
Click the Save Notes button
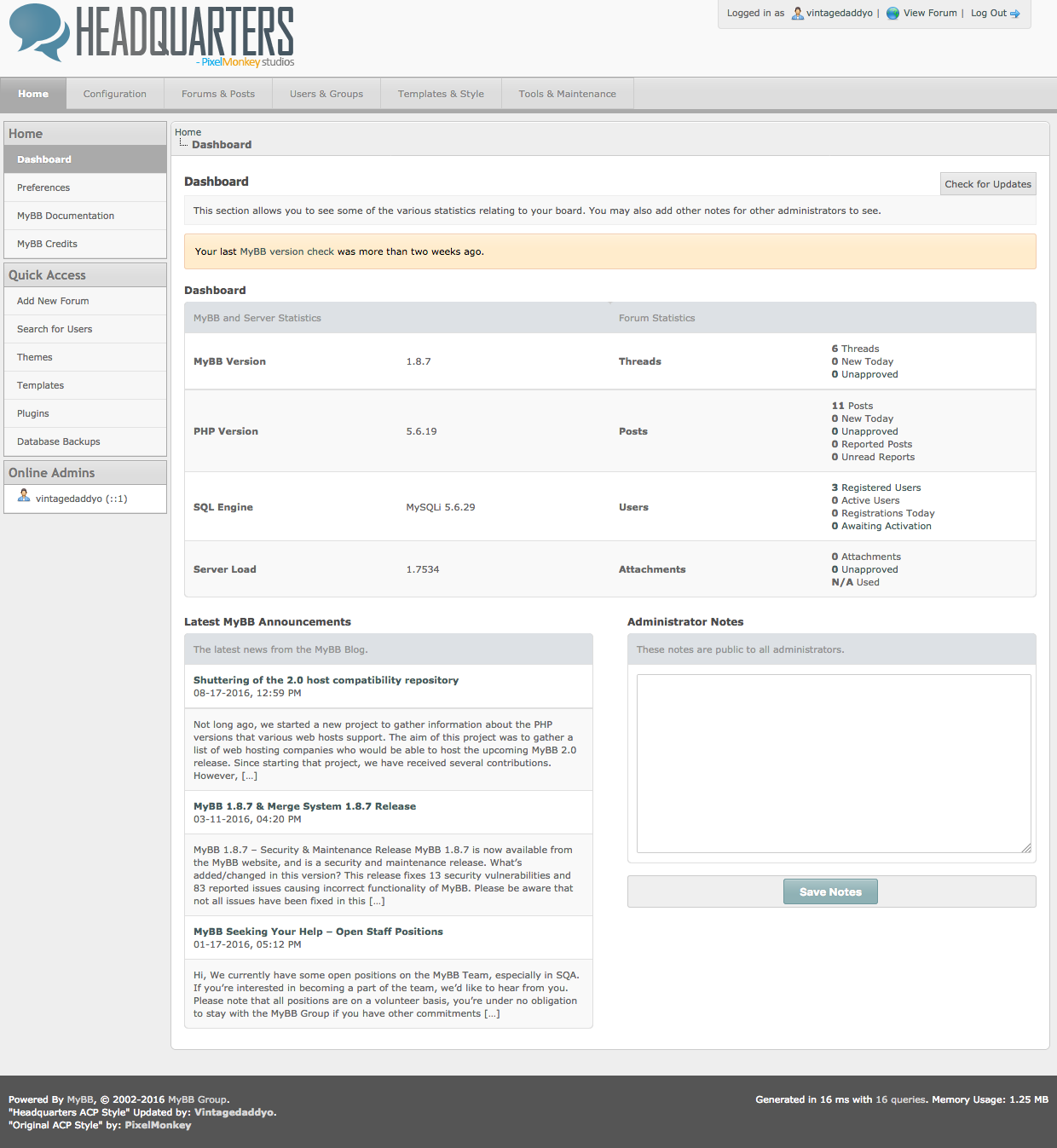tap(829, 891)
